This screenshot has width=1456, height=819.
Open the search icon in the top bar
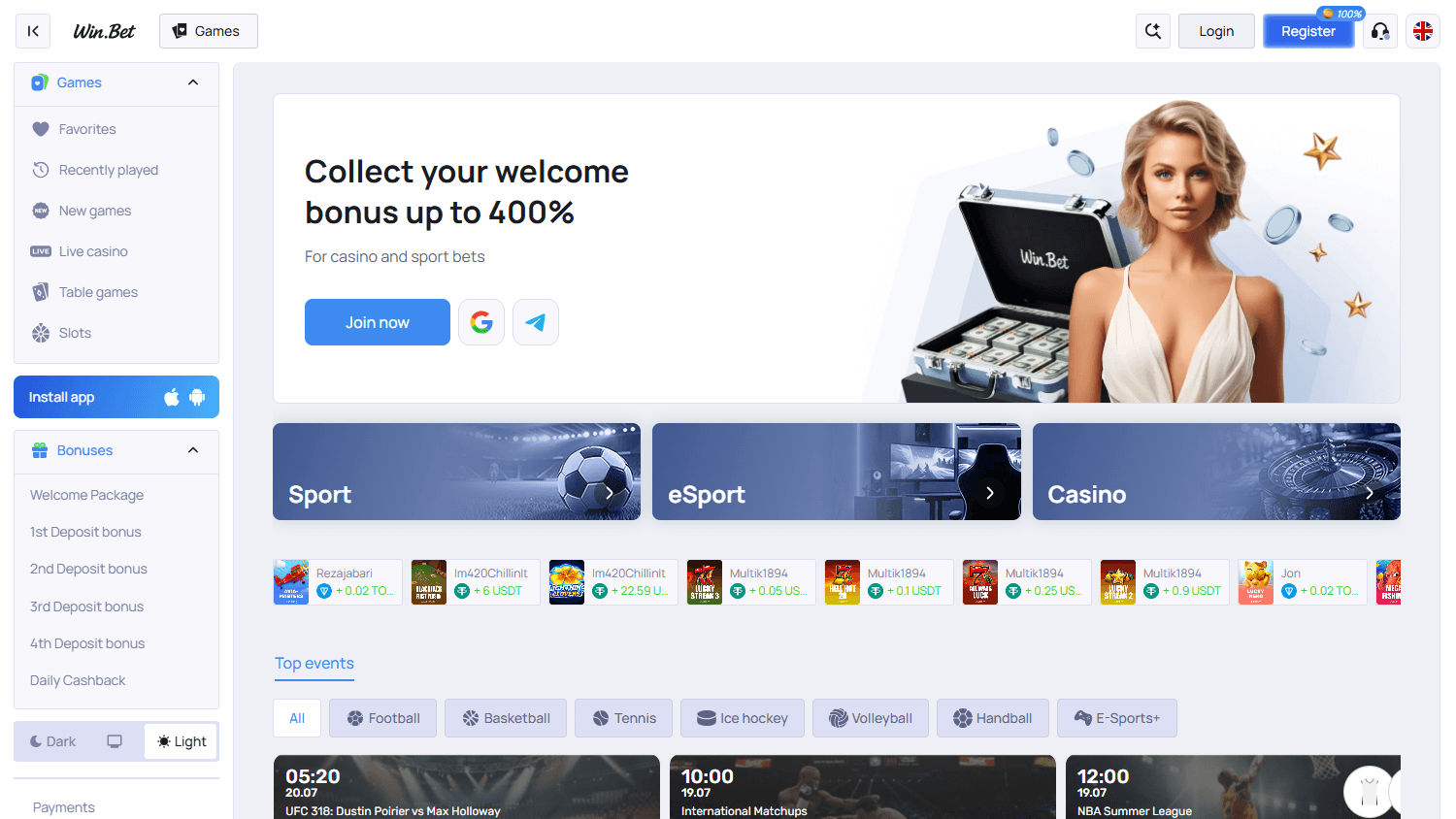(x=1152, y=30)
